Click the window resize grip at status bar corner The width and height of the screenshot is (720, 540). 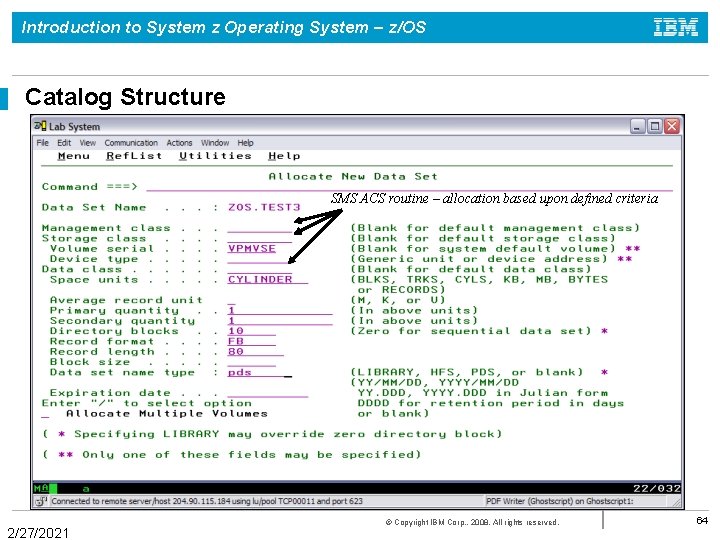click(677, 503)
